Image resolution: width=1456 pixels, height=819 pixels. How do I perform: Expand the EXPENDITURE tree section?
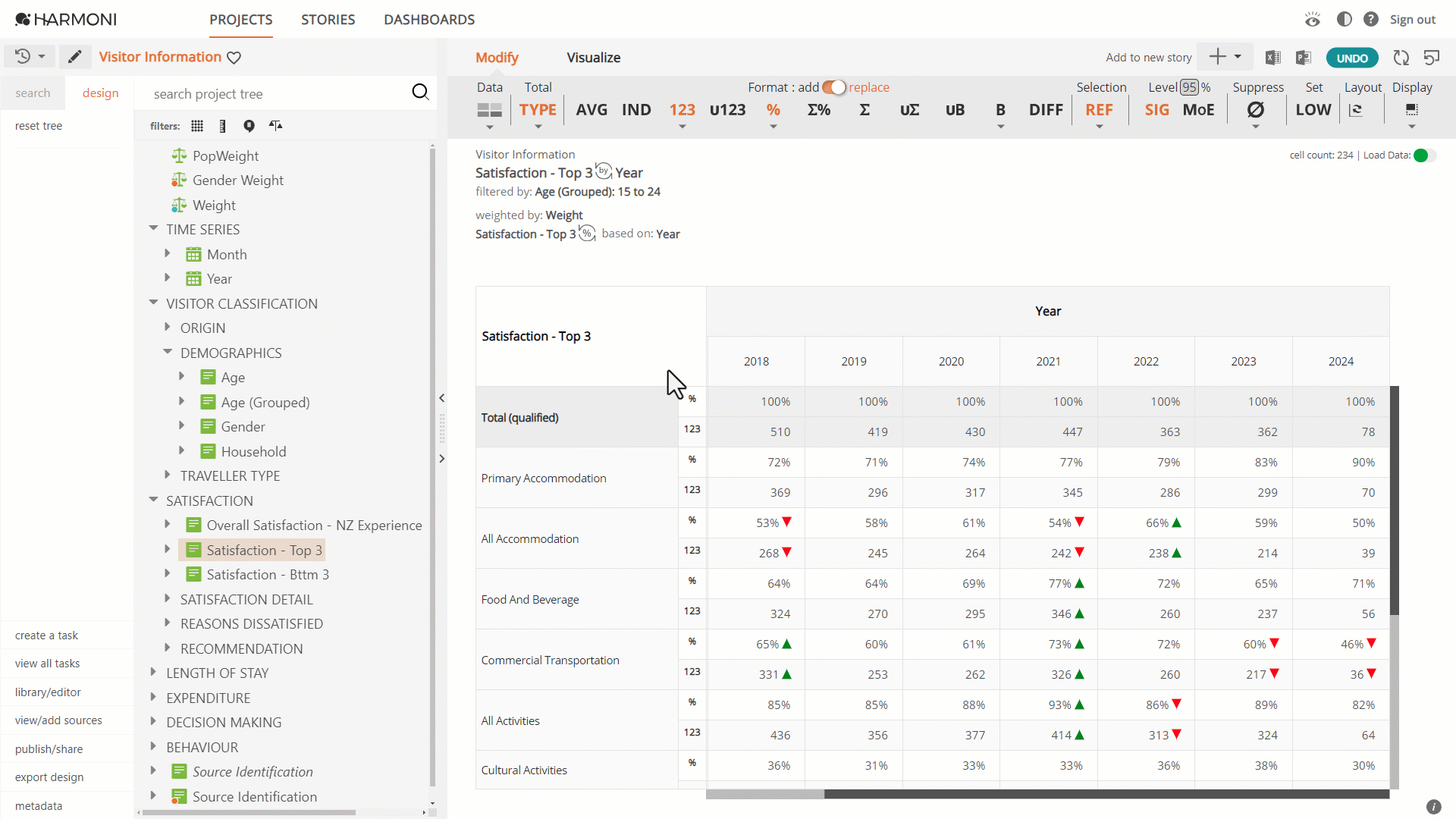pyautogui.click(x=153, y=698)
